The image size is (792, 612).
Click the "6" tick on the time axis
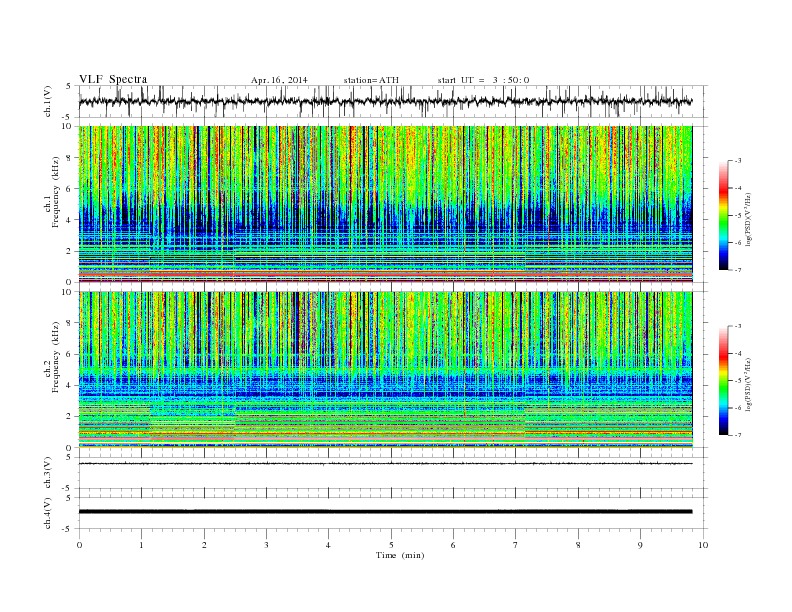[x=453, y=545]
